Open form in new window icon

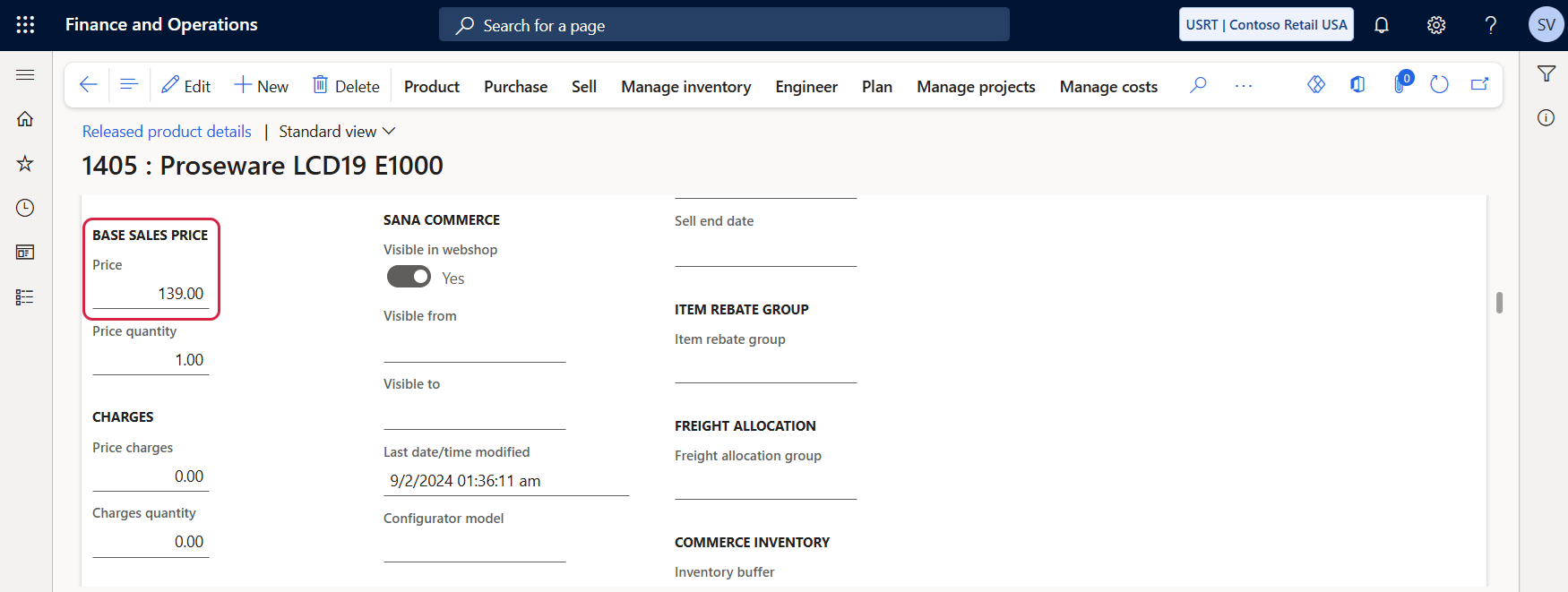point(1480,84)
